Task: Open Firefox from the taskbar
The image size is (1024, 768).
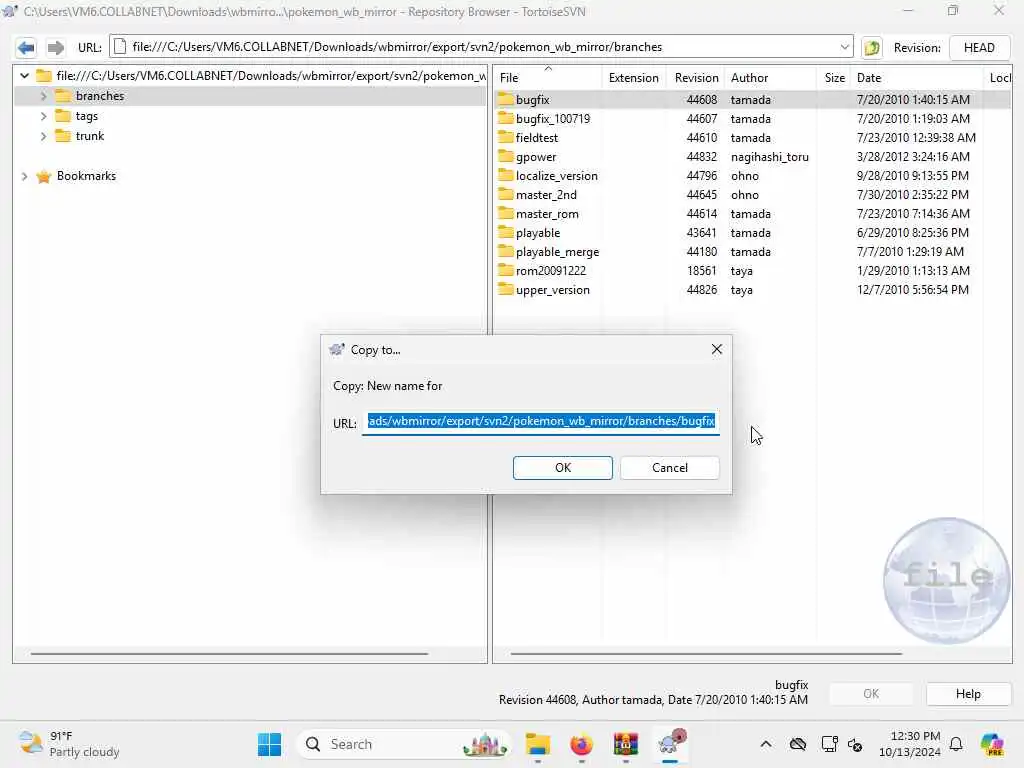Action: point(581,744)
